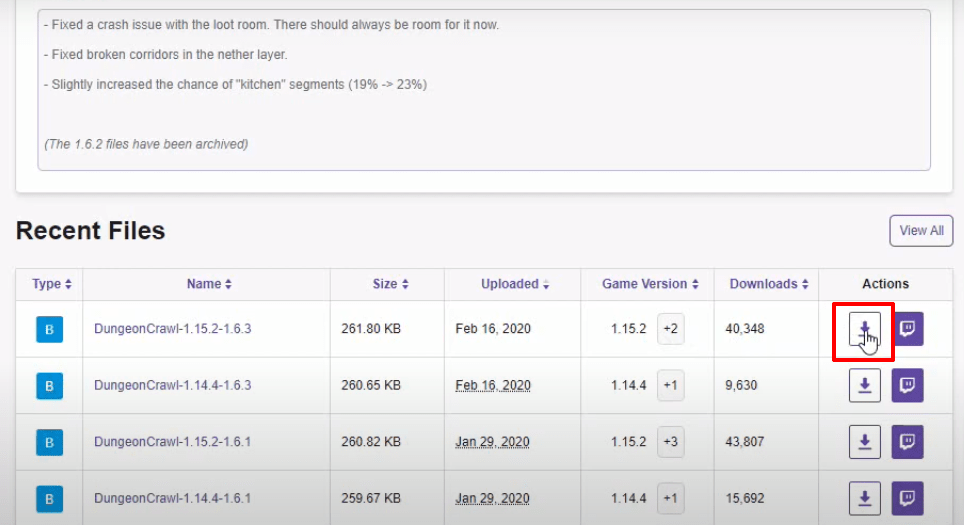Click the beta badge for DungeonCrawl-1.14.4-1.6.1
This screenshot has height=525, width=964.
click(x=49, y=499)
